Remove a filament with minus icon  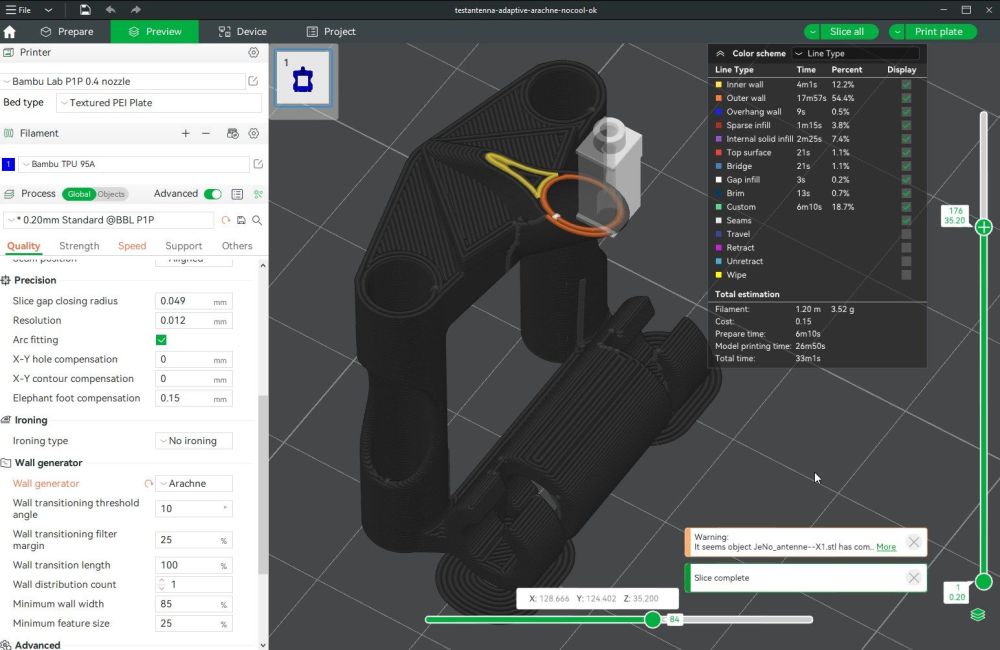pos(206,133)
